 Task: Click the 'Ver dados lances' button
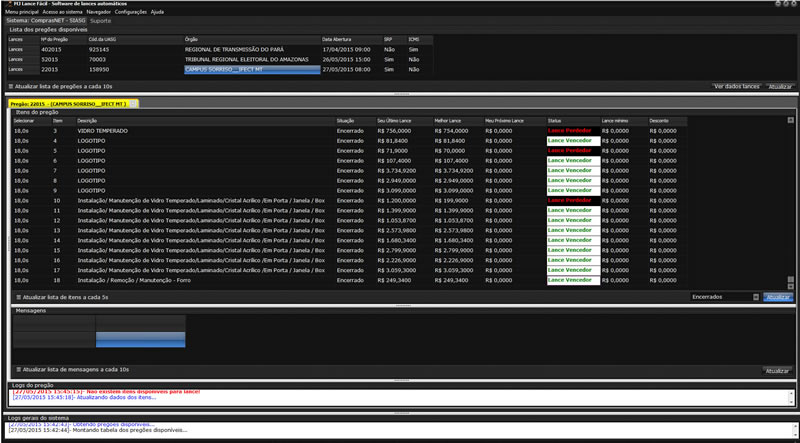point(735,88)
